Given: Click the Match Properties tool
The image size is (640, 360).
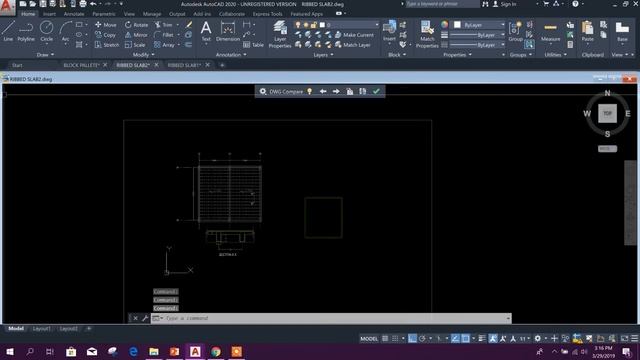Looking at the screenshot, I should pyautogui.click(x=427, y=35).
